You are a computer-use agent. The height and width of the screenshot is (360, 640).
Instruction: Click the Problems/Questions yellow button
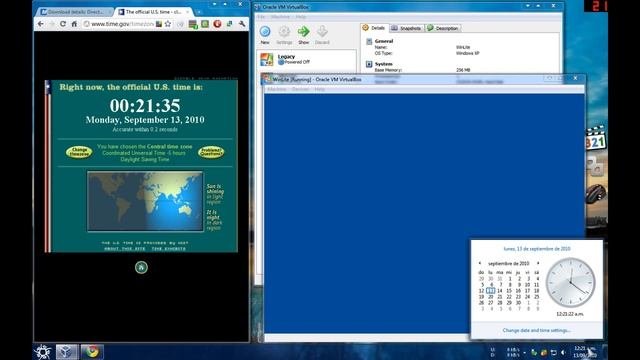tap(211, 152)
